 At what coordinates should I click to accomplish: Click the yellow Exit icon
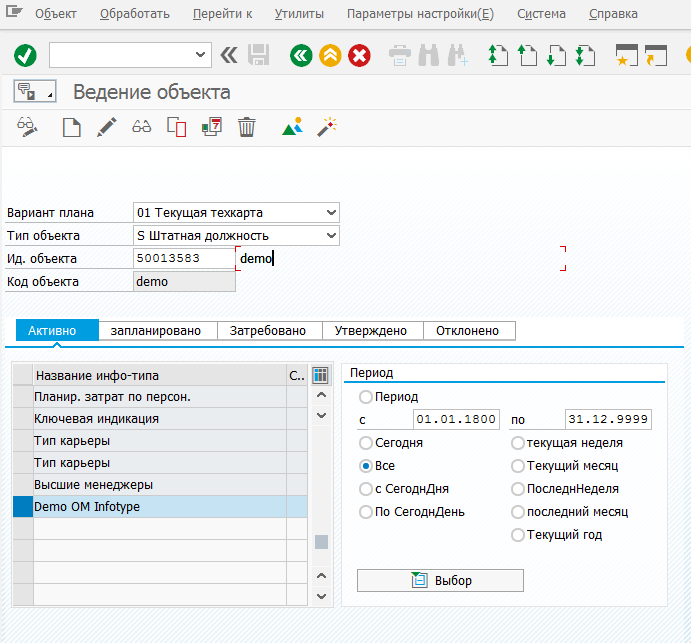[x=330, y=56]
